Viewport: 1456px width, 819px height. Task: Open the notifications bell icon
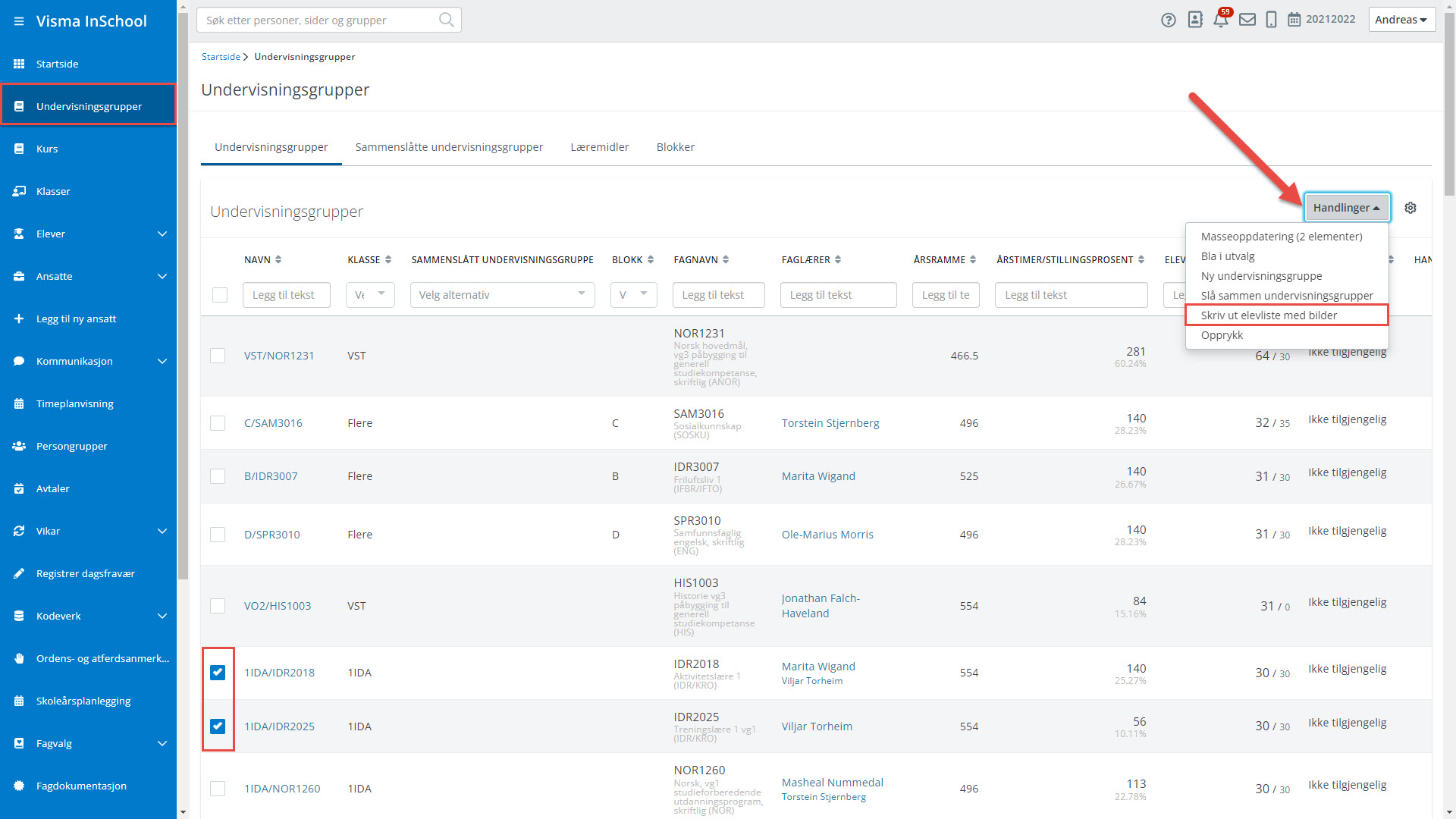pos(1221,20)
